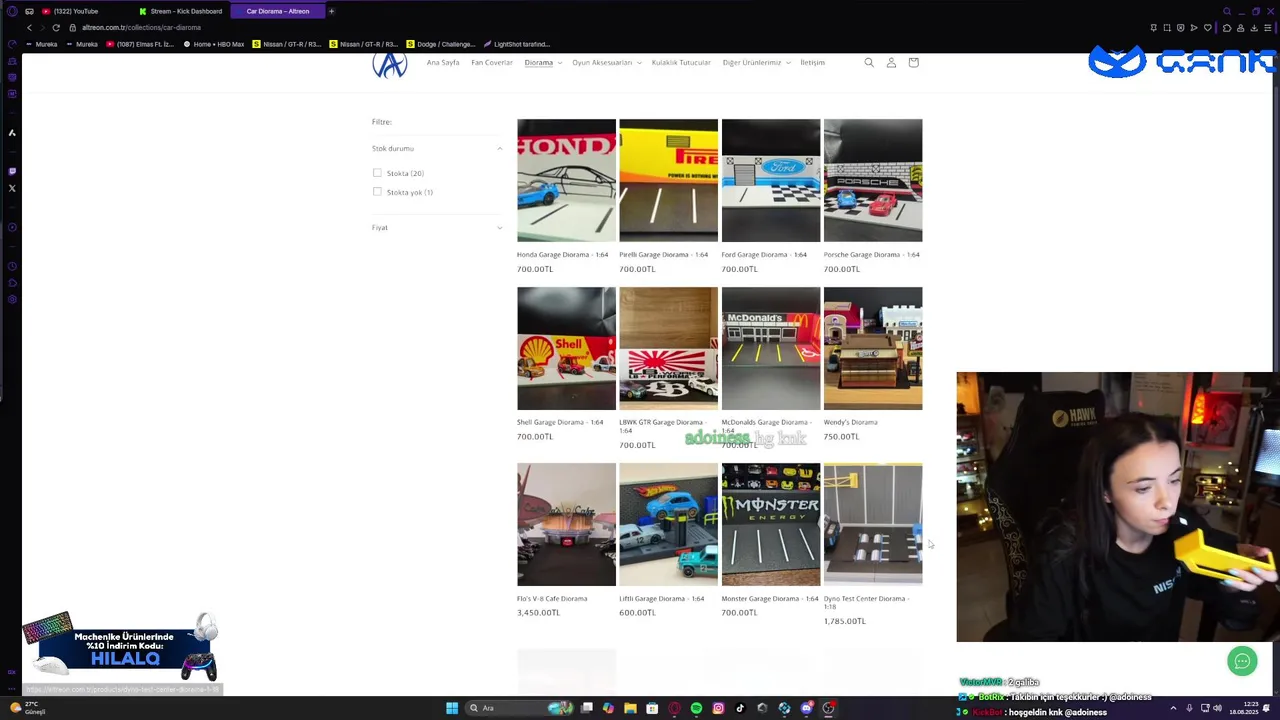Open 'Honda Garage Diorama - 1:64' link
Viewport: 1280px width, 720px height.
[x=562, y=255]
